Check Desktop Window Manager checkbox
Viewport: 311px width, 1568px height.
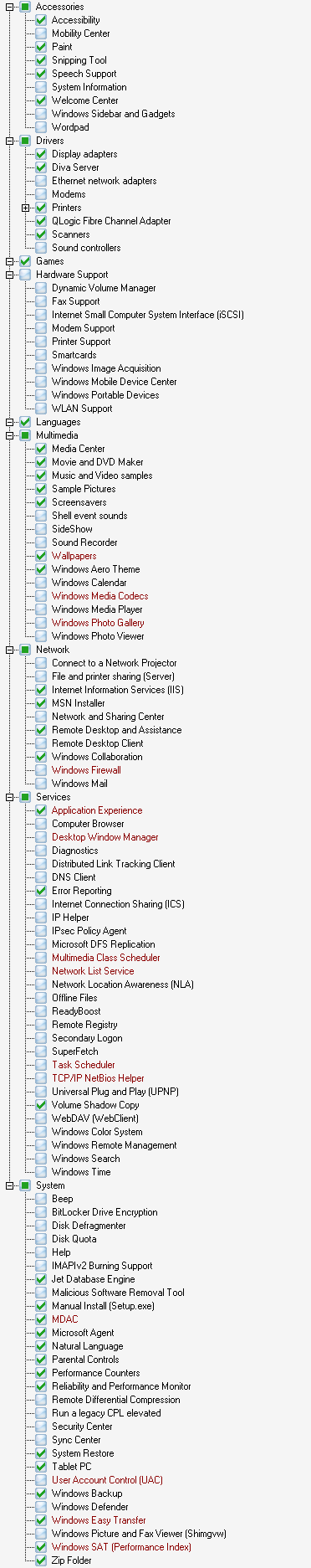pos(41,837)
